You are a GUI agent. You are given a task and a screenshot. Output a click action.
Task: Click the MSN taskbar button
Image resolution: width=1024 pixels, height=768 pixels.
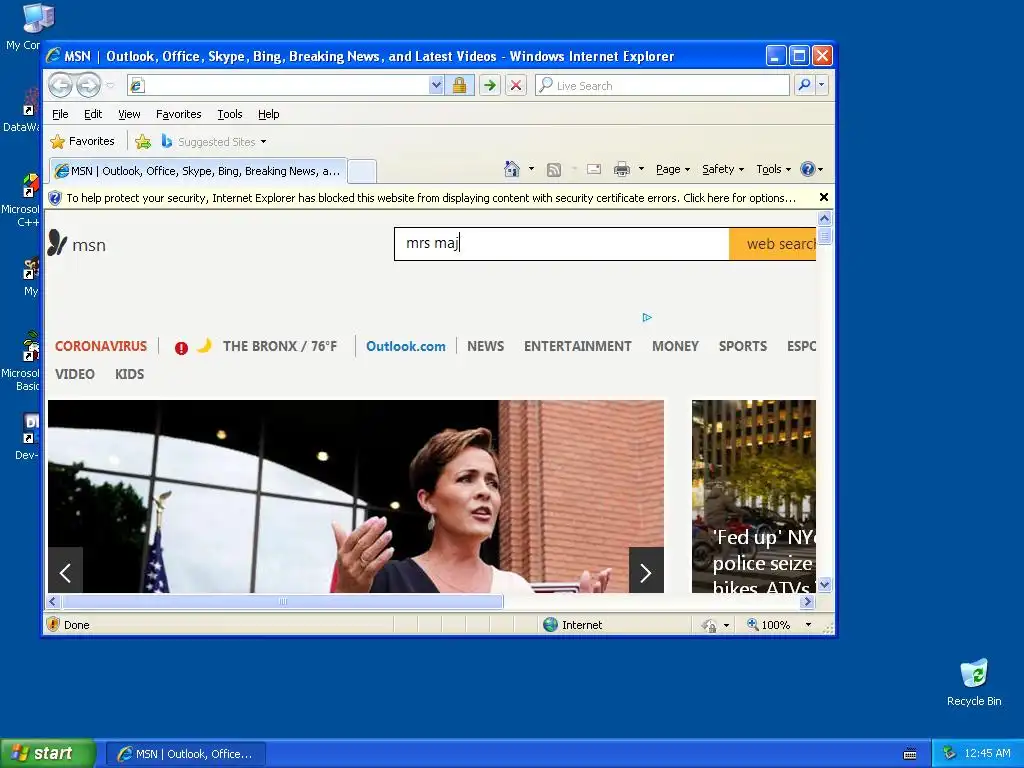click(185, 754)
